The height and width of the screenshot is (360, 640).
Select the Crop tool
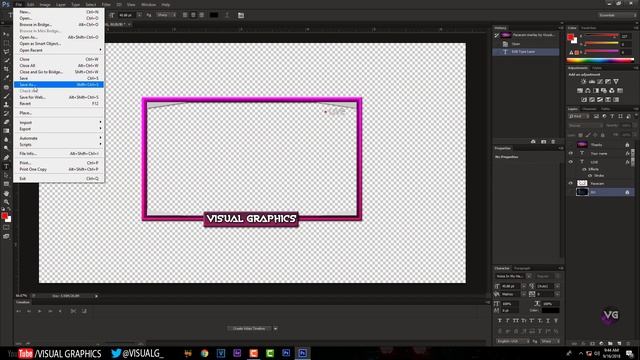[6, 69]
